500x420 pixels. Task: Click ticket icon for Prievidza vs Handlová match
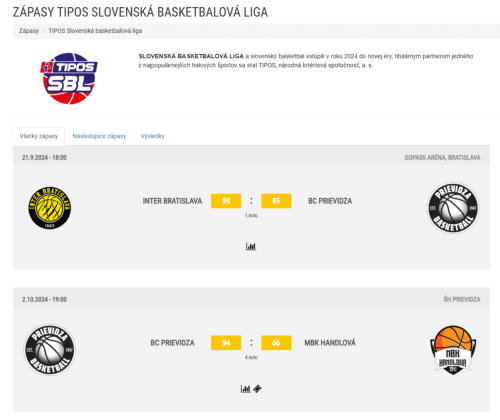pyautogui.click(x=257, y=389)
